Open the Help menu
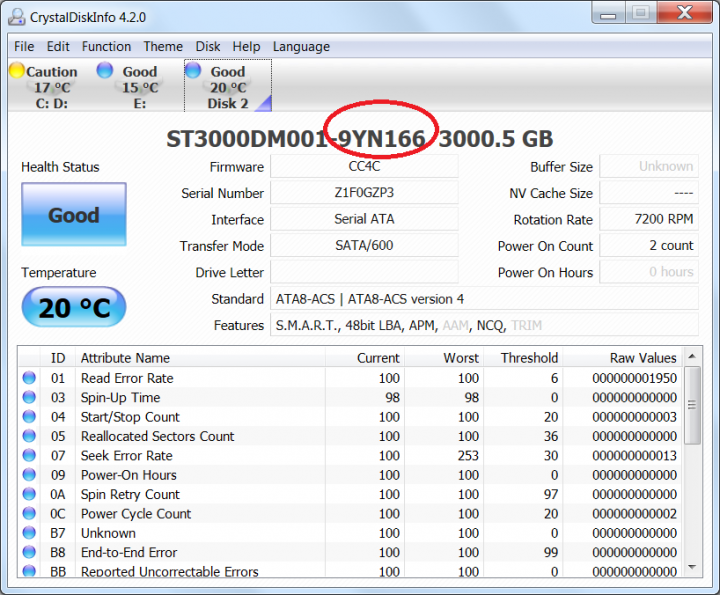Image resolution: width=720 pixels, height=595 pixels. click(246, 46)
